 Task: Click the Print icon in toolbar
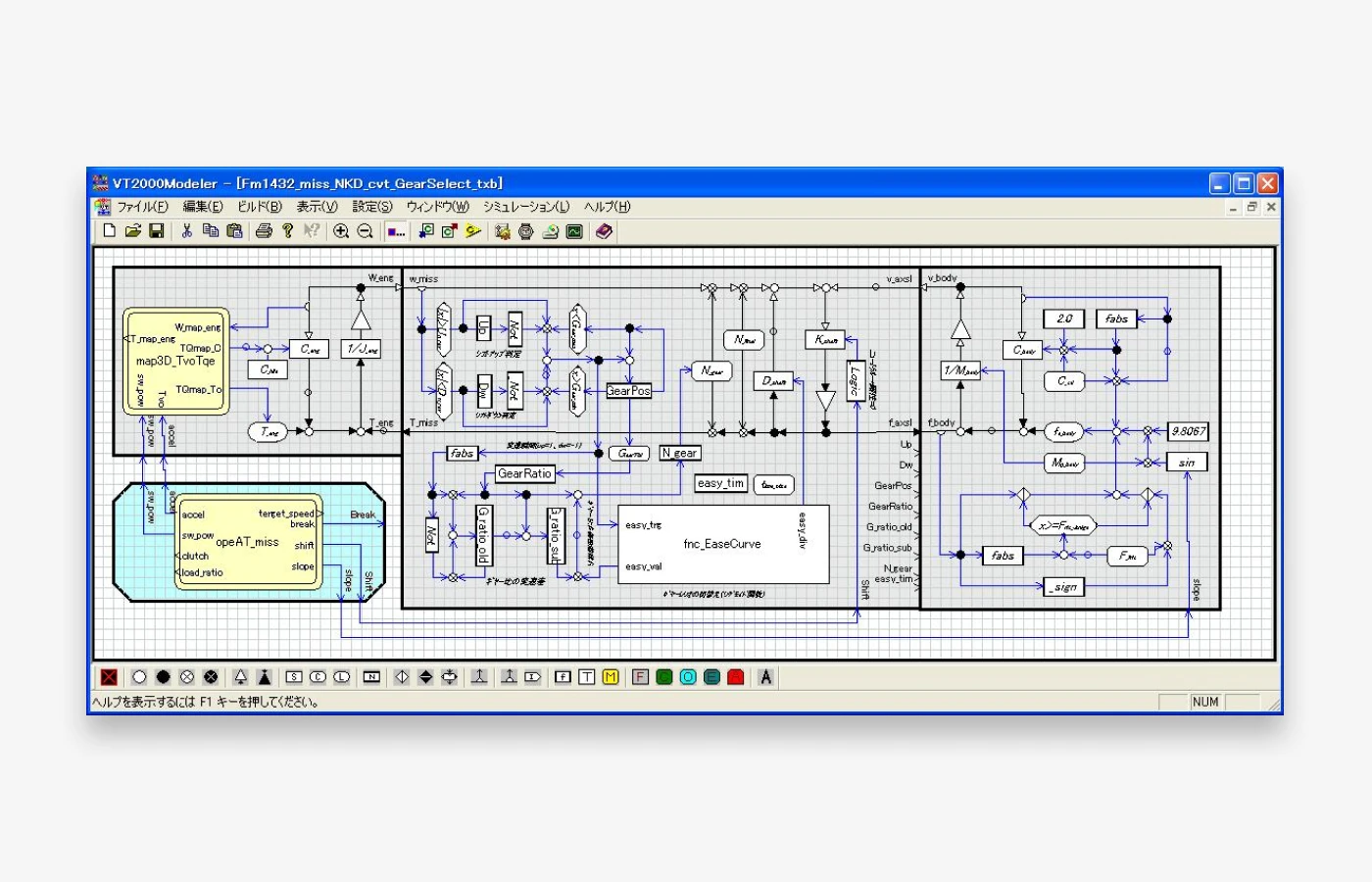coord(264,231)
